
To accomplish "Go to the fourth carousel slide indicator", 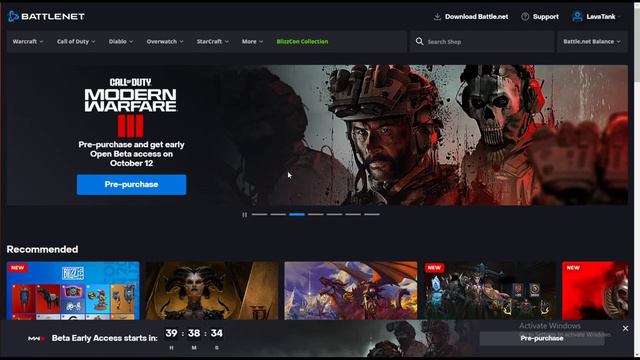I will 316,214.
